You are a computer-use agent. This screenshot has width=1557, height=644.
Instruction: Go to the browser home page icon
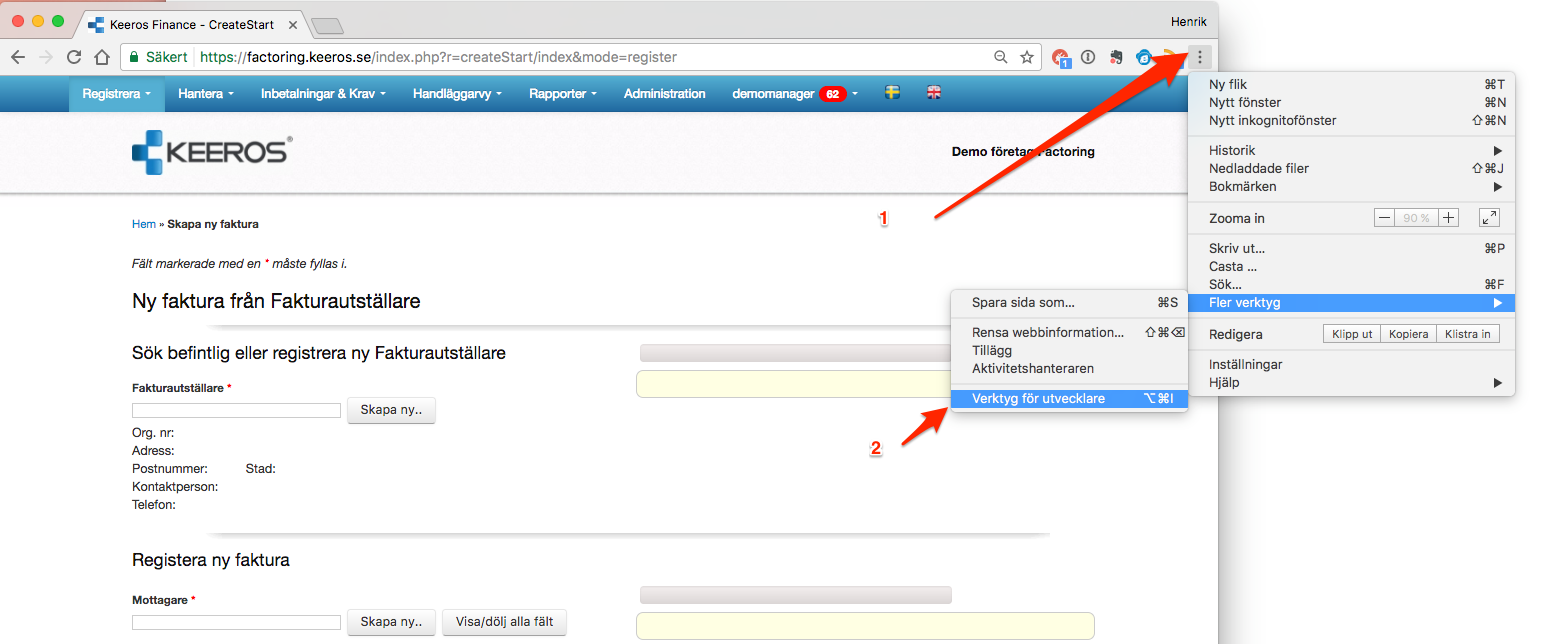point(102,57)
